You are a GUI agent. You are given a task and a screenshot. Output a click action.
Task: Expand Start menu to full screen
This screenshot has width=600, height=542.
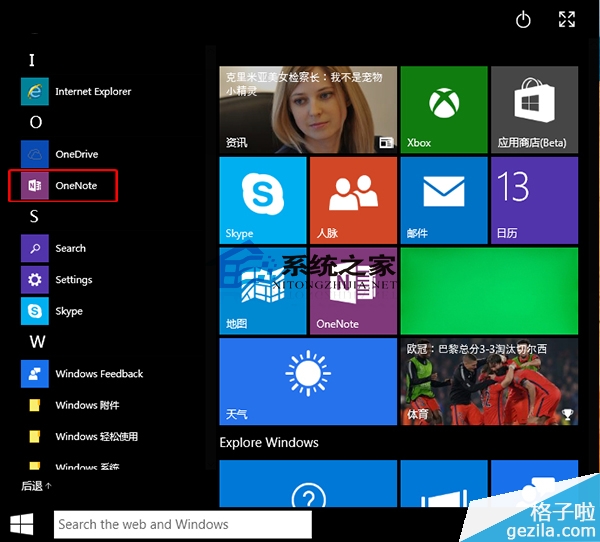coord(567,19)
